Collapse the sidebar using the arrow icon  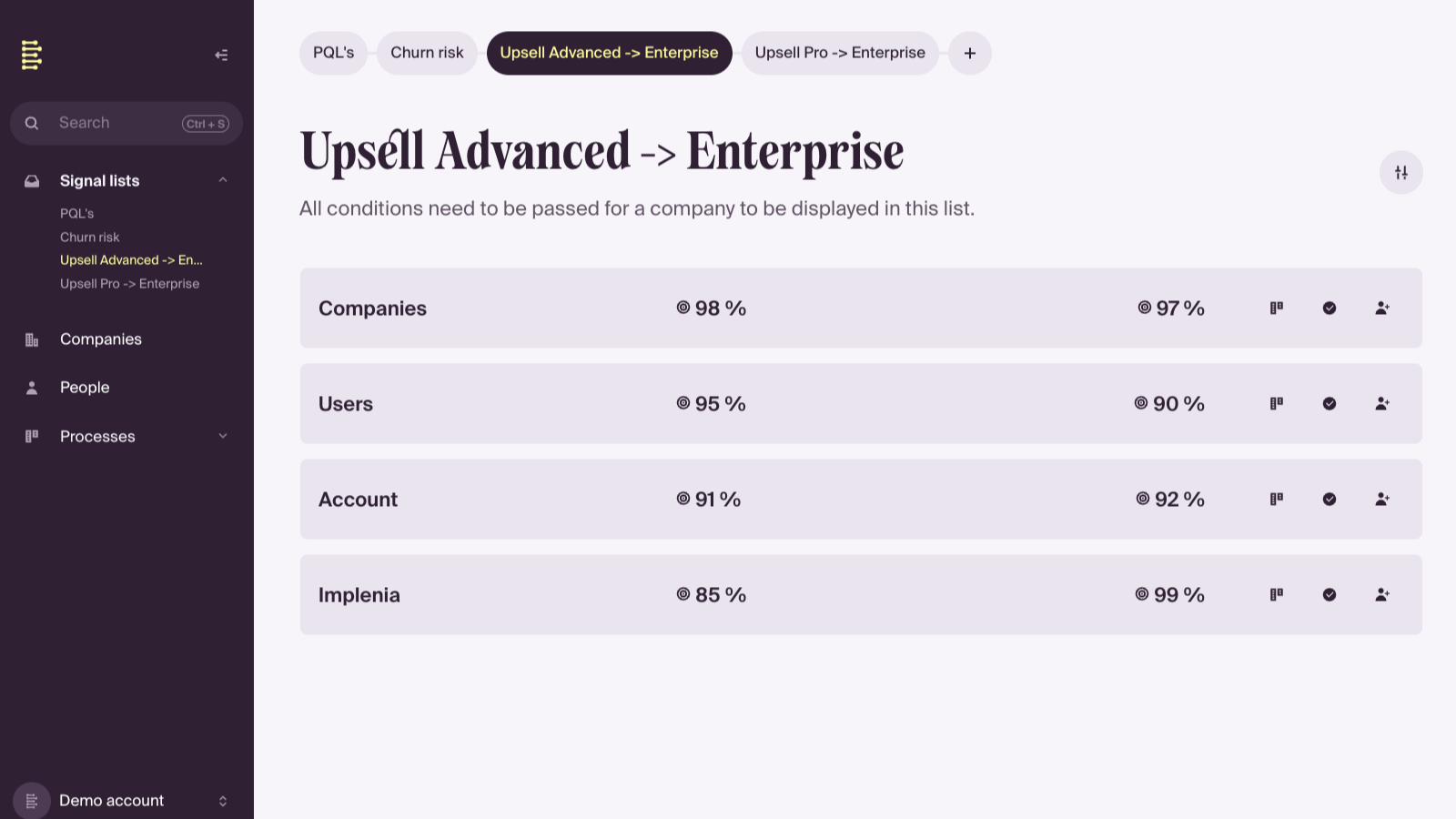[x=221, y=56]
